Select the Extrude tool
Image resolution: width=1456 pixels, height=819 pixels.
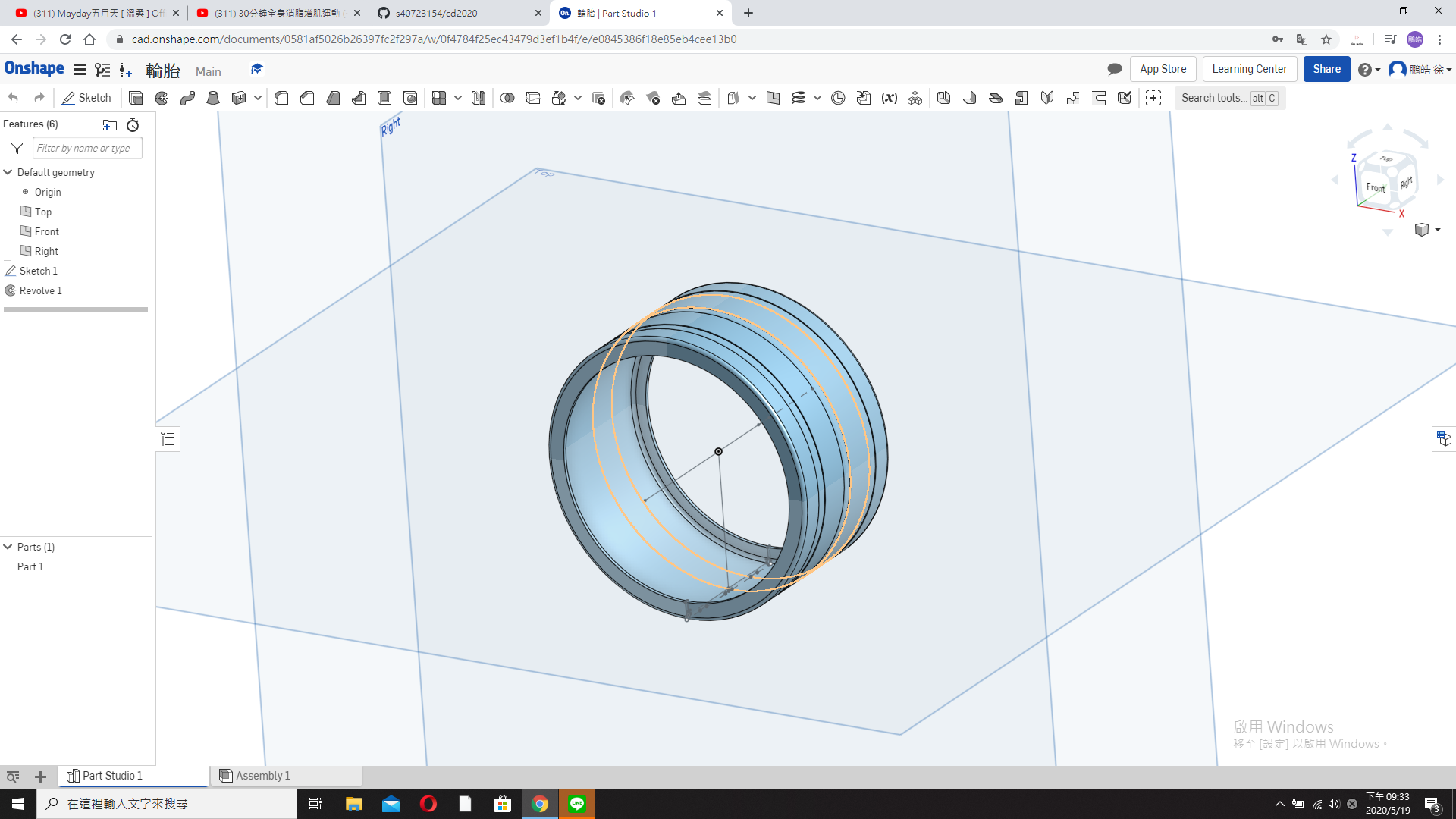pyautogui.click(x=136, y=98)
